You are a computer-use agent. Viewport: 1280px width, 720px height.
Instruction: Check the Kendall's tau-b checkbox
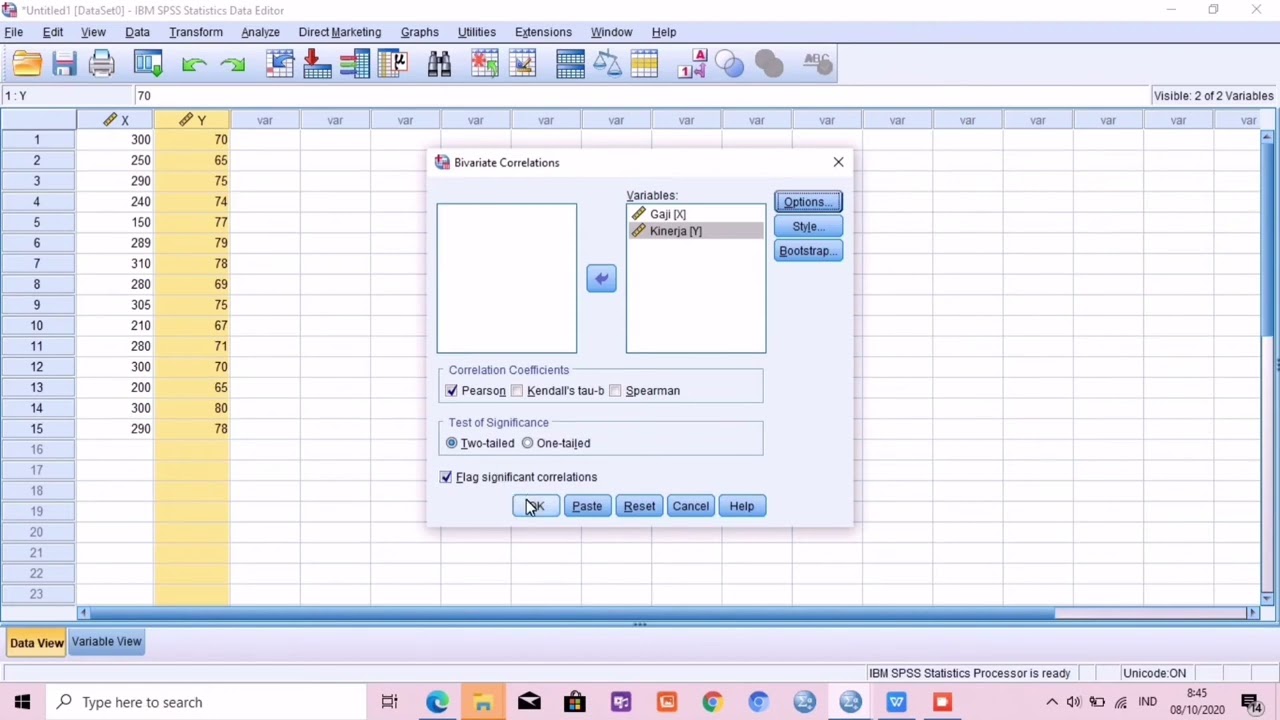(516, 391)
